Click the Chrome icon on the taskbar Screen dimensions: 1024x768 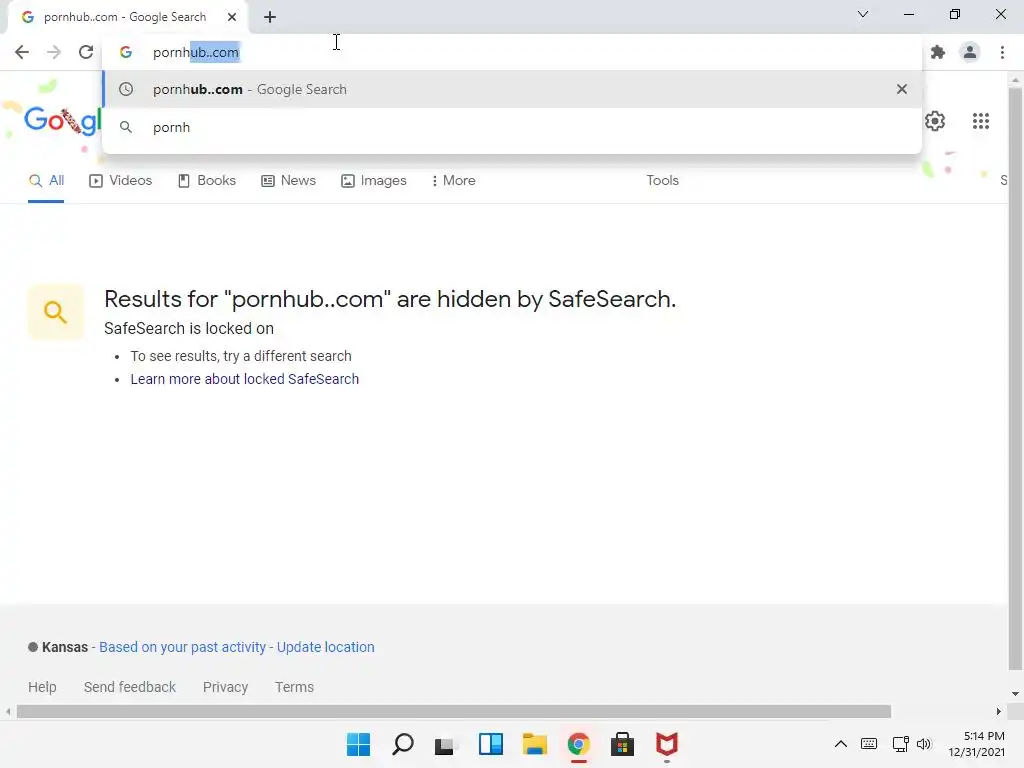579,744
